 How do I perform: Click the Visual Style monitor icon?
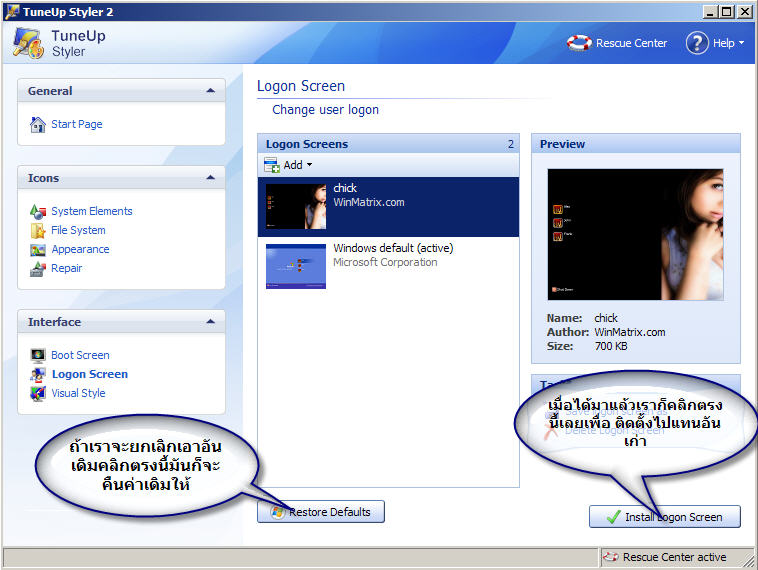pyautogui.click(x=38, y=394)
